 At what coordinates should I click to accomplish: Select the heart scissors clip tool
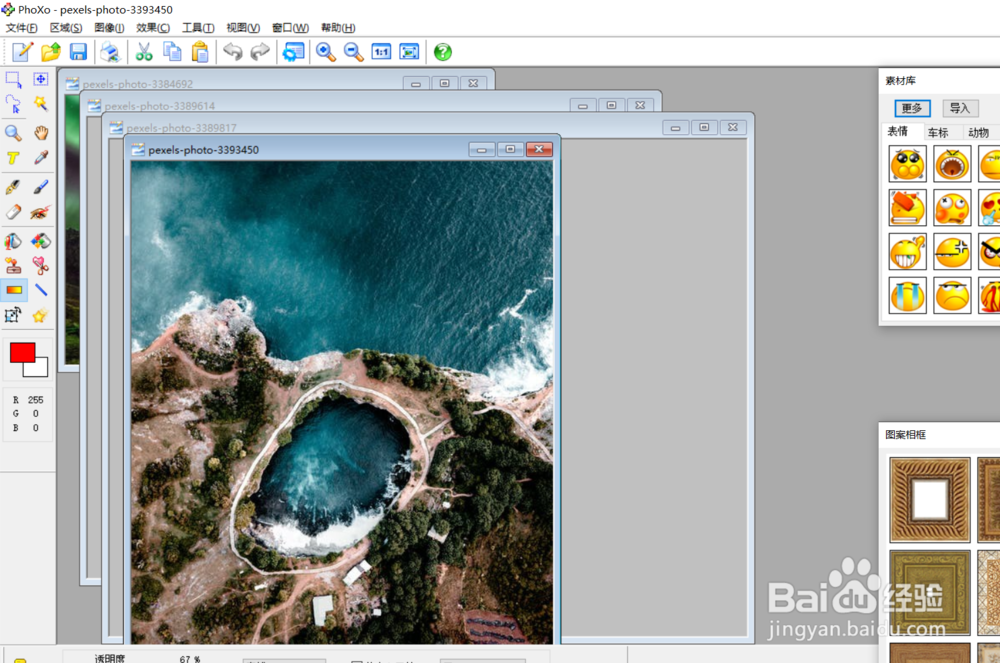(41, 265)
